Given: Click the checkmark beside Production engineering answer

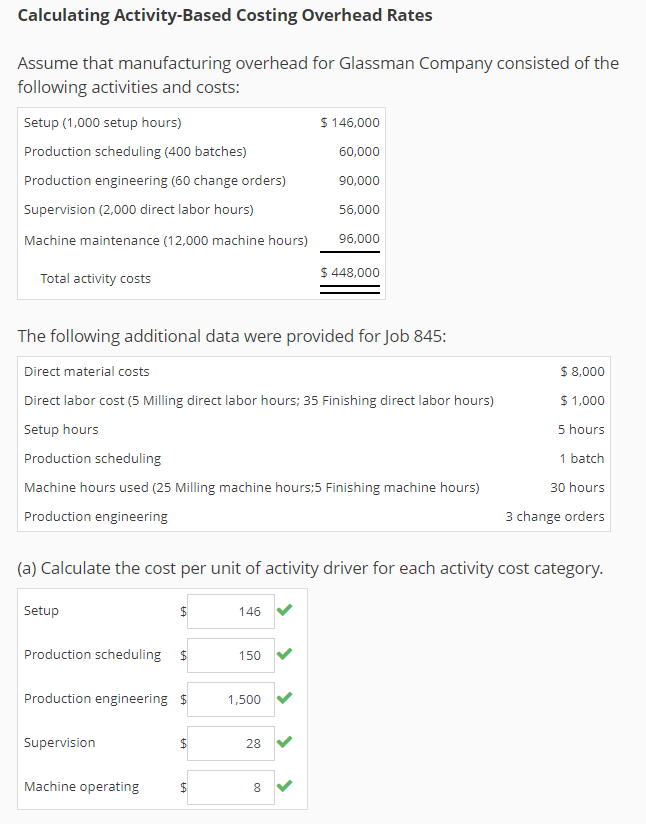Looking at the screenshot, I should coord(284,699).
